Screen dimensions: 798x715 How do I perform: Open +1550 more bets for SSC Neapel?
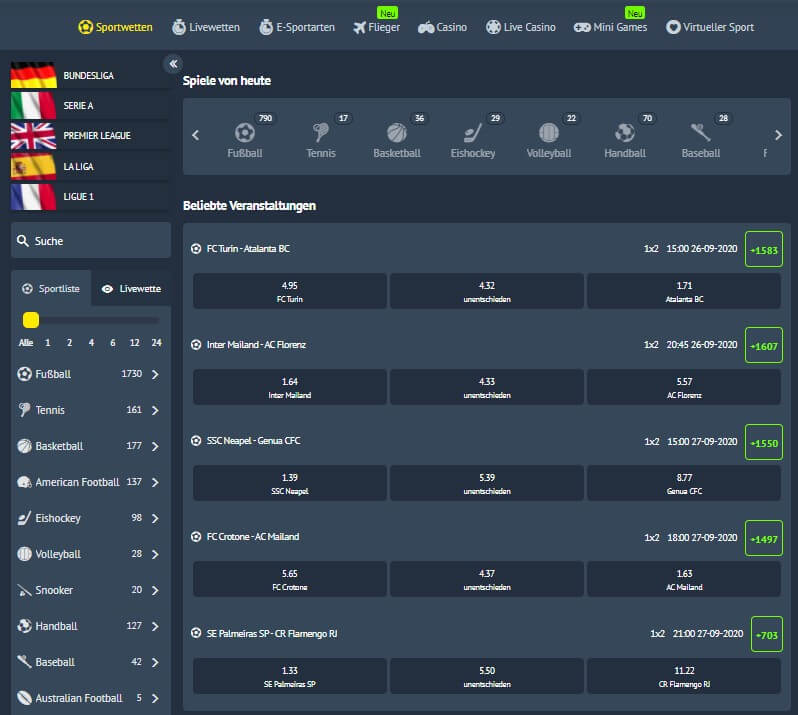[x=763, y=442]
